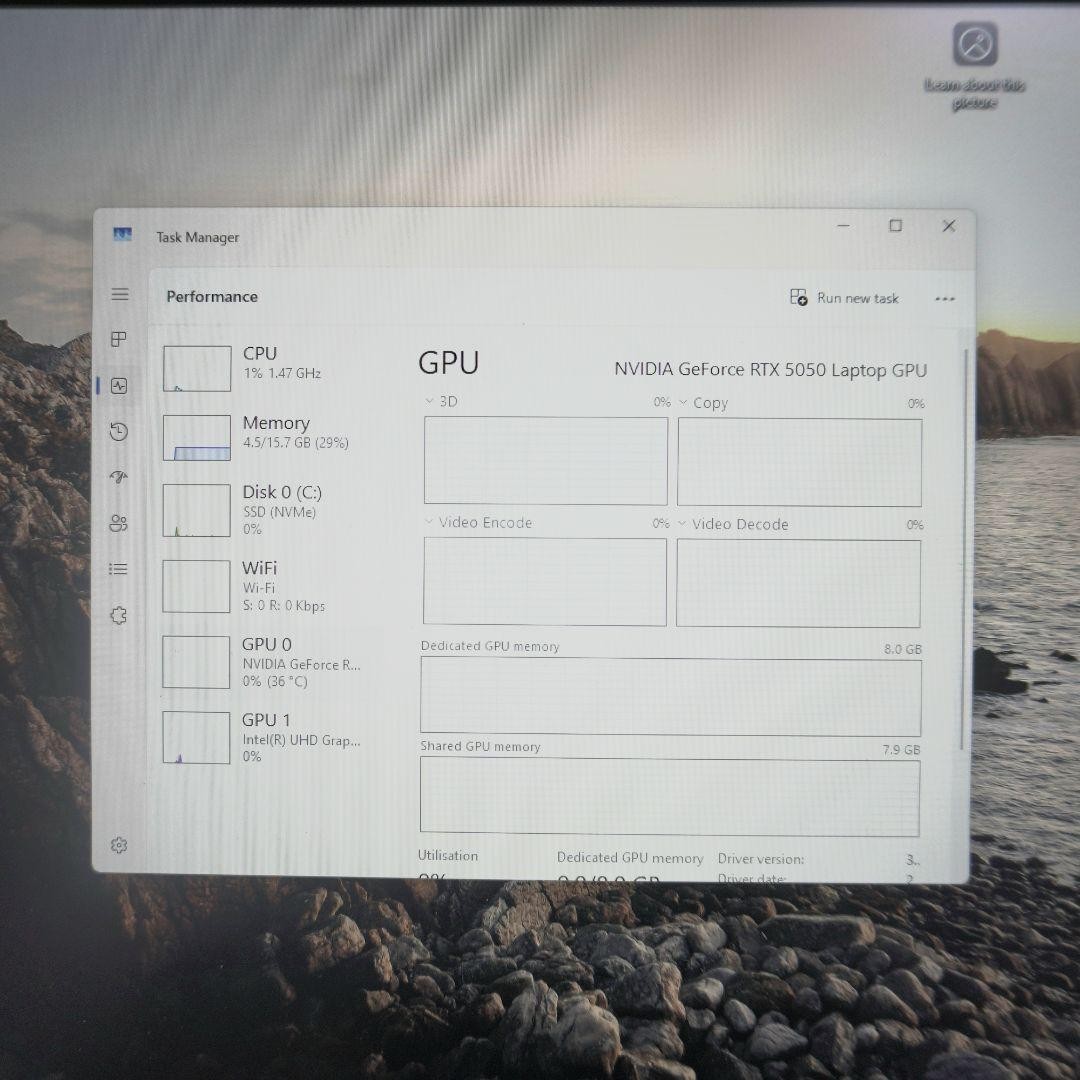Click '4.5/15.7 GB (29%)' memory usage text
Viewport: 1080px width, 1080px height.
tap(295, 442)
